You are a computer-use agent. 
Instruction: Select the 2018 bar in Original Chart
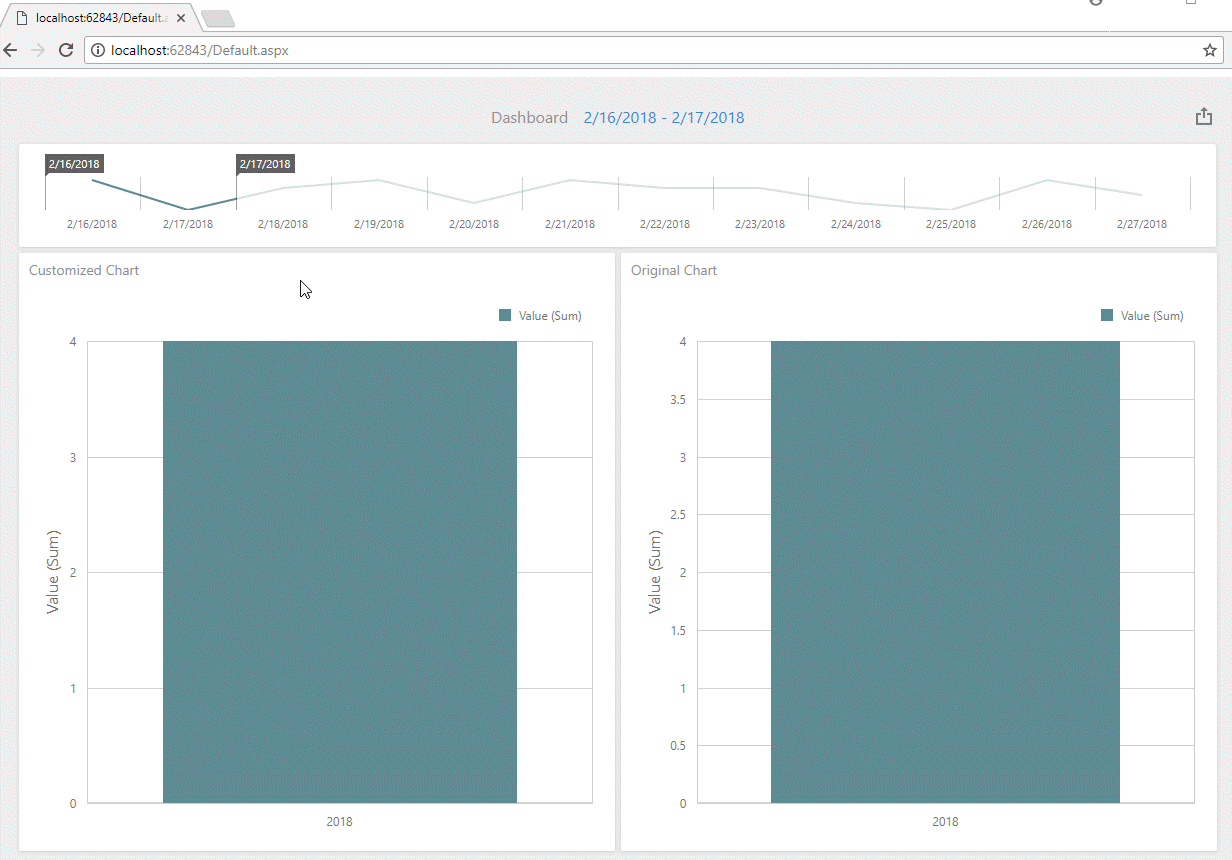pyautogui.click(x=945, y=572)
